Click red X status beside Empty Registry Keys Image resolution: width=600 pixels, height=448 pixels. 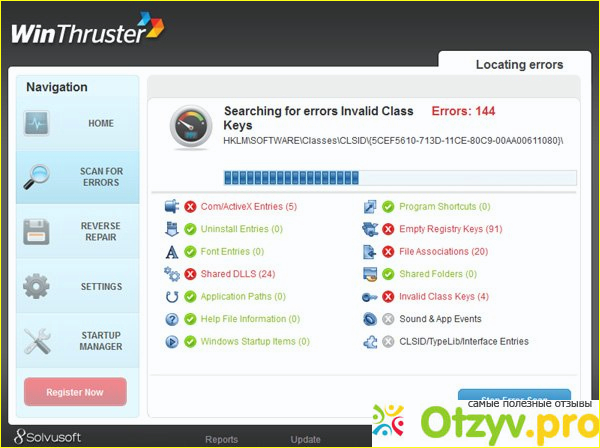coord(389,229)
